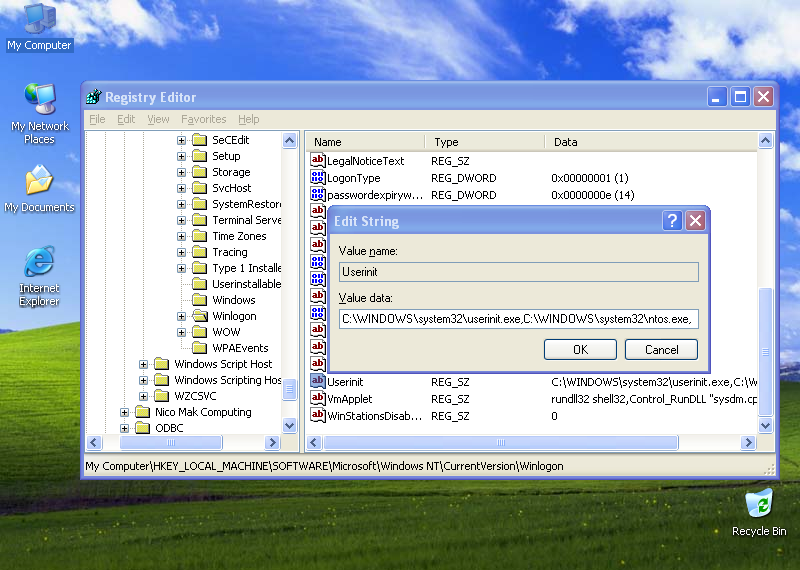Click the tree pane scroll down arrow
This screenshot has width=800, height=570.
(x=289, y=425)
